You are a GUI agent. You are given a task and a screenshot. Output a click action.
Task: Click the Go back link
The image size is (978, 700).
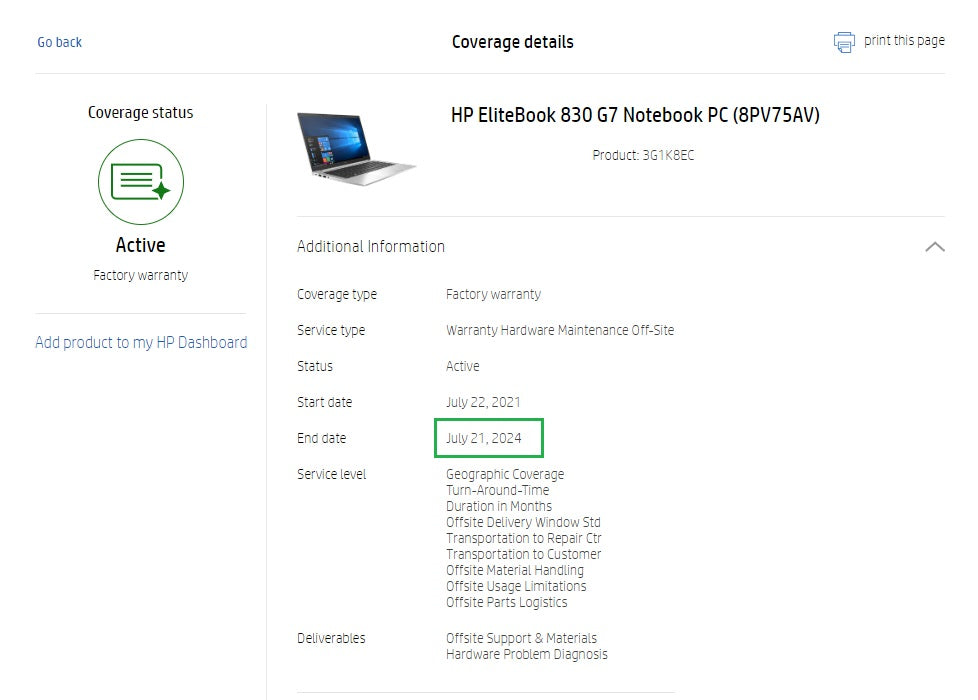pyautogui.click(x=59, y=42)
